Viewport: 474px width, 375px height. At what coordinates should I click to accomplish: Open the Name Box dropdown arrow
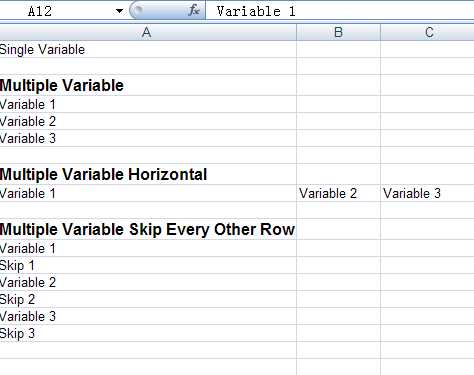[x=119, y=11]
